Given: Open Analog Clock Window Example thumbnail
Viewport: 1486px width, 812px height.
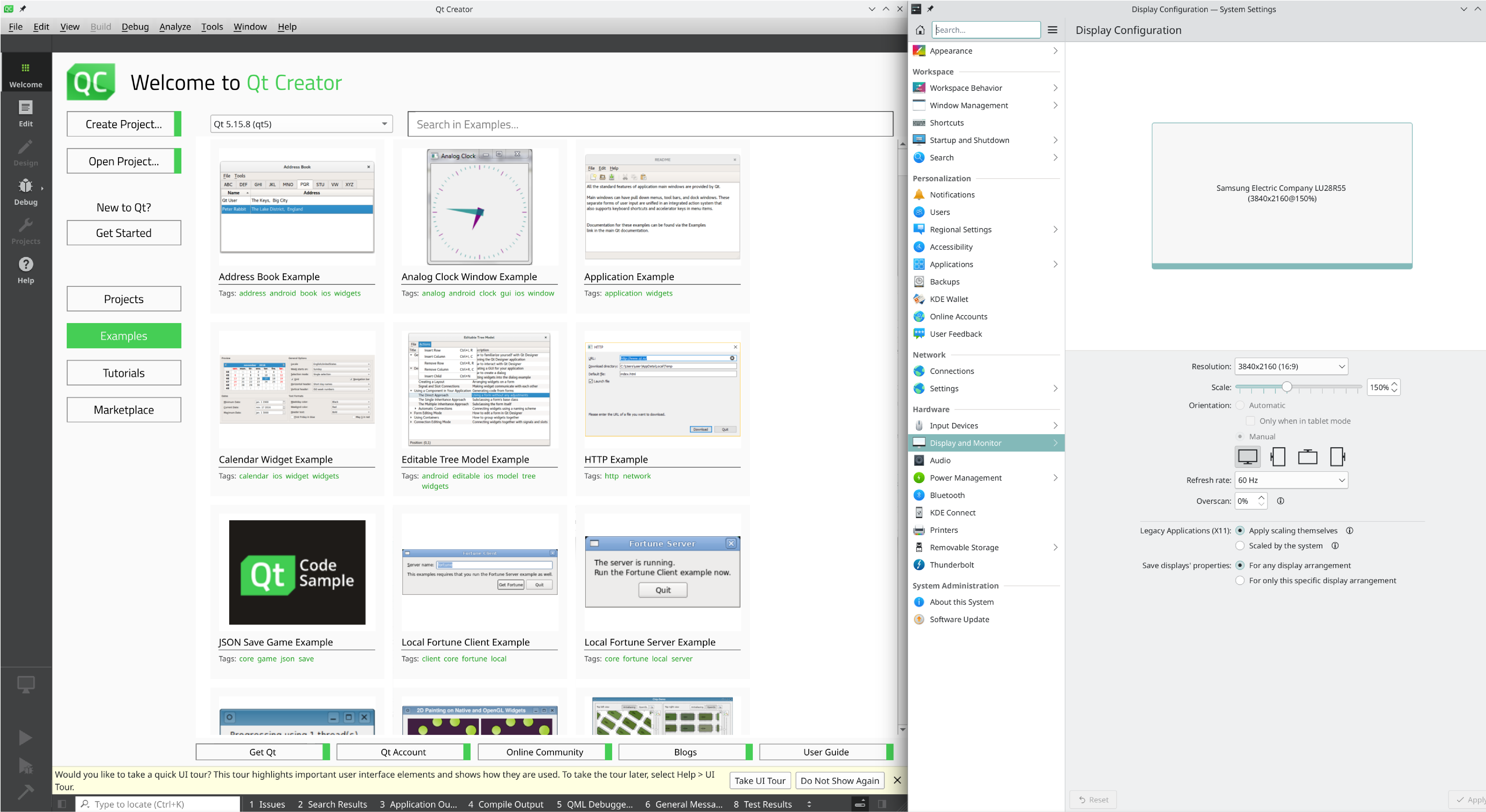Looking at the screenshot, I should click(x=479, y=207).
